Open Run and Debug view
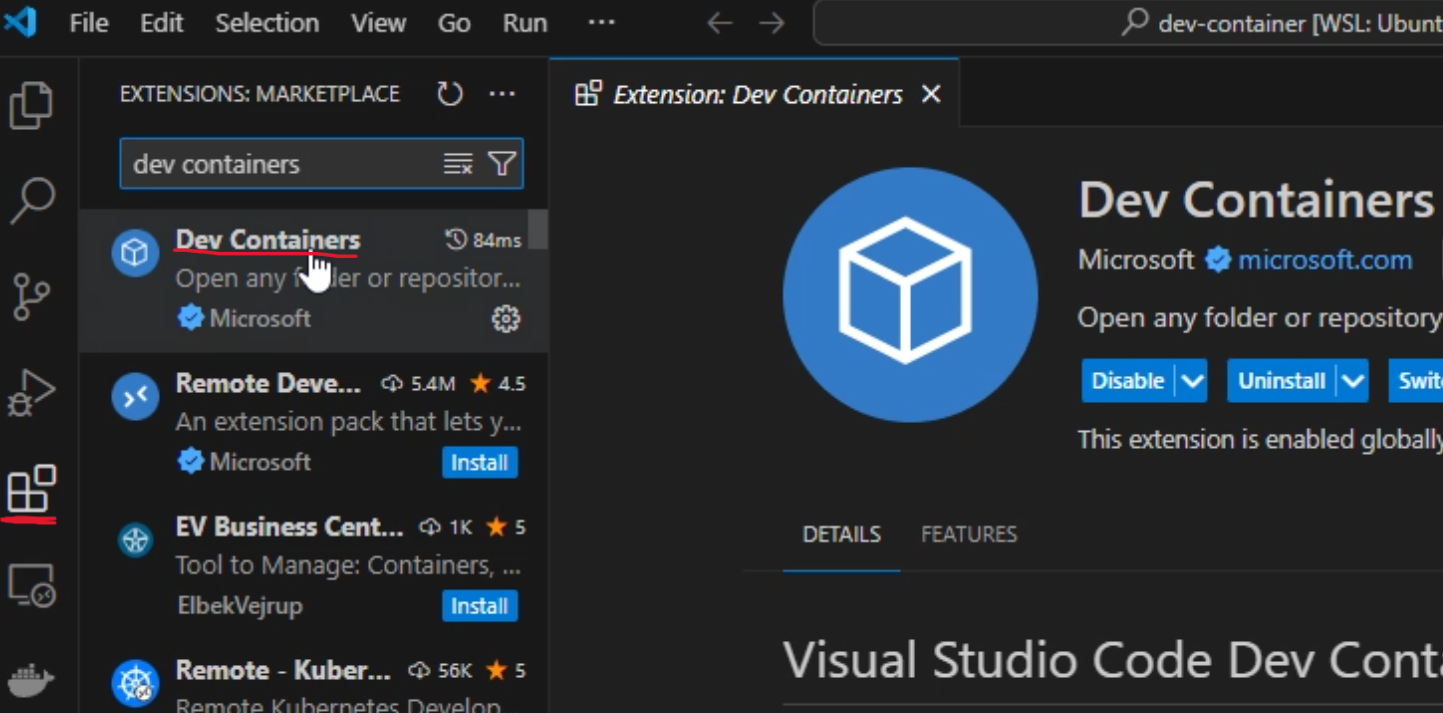This screenshot has width=1443, height=713. coord(31,393)
